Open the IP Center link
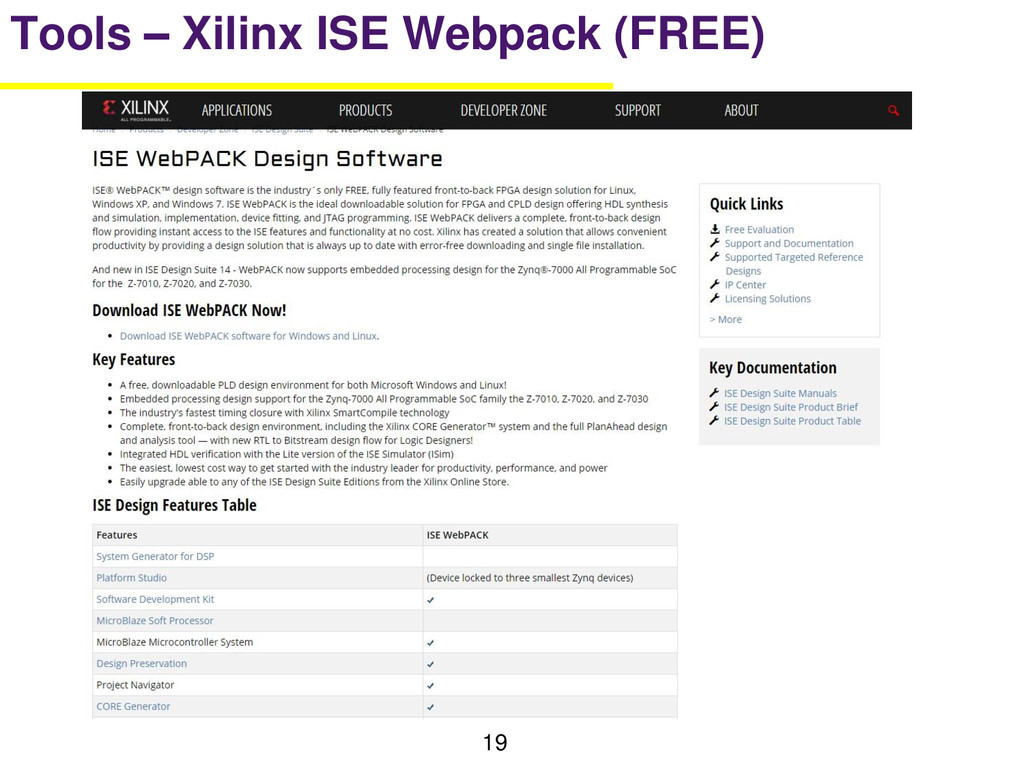 pyautogui.click(x=745, y=285)
